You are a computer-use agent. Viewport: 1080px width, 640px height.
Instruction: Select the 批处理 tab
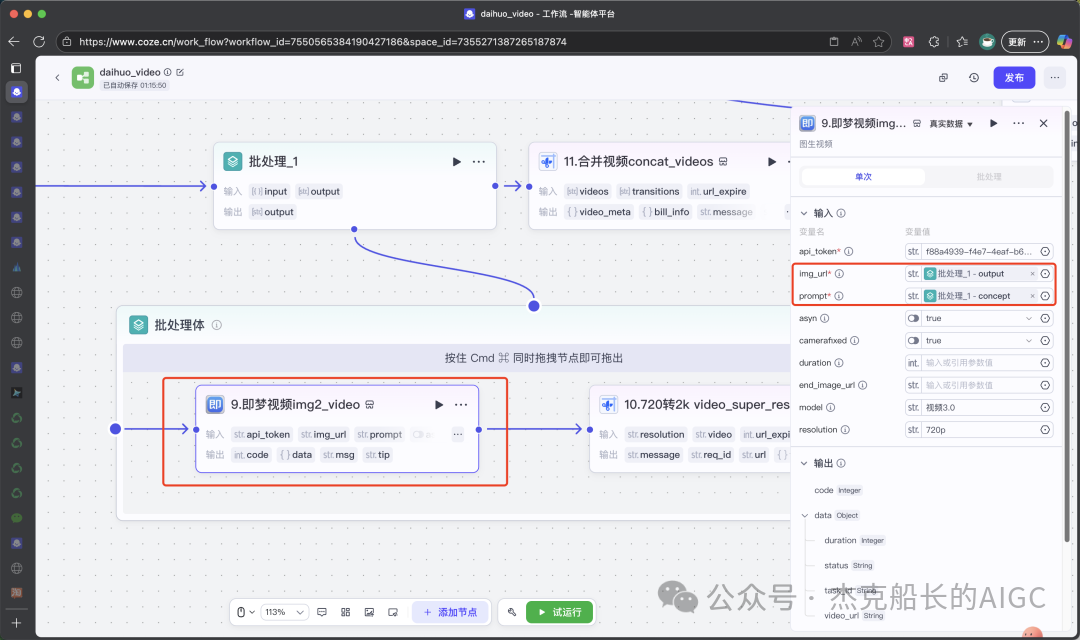tap(988, 177)
